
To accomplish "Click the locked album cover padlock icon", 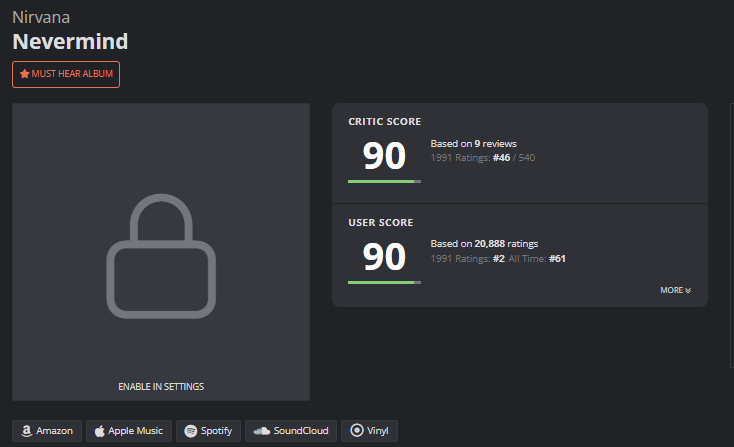I will tap(161, 256).
